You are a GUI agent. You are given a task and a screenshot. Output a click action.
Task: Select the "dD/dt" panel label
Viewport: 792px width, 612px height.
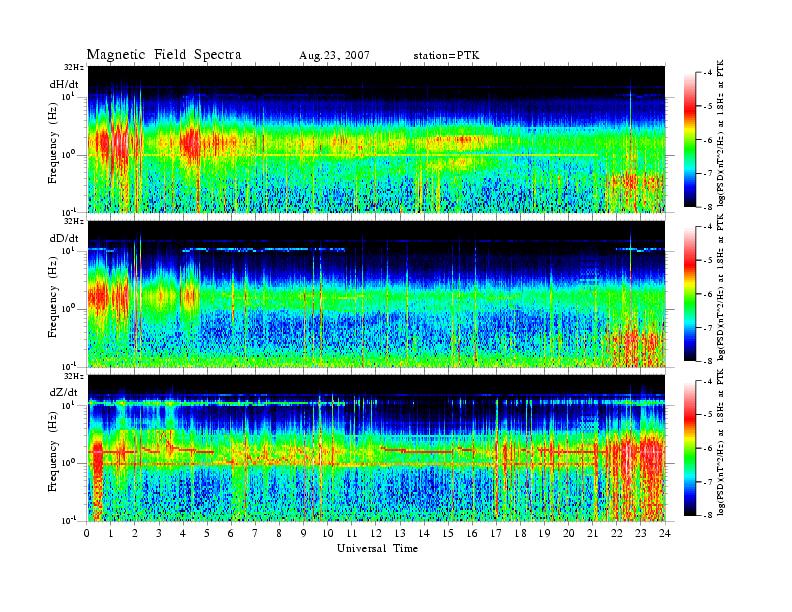[64, 238]
